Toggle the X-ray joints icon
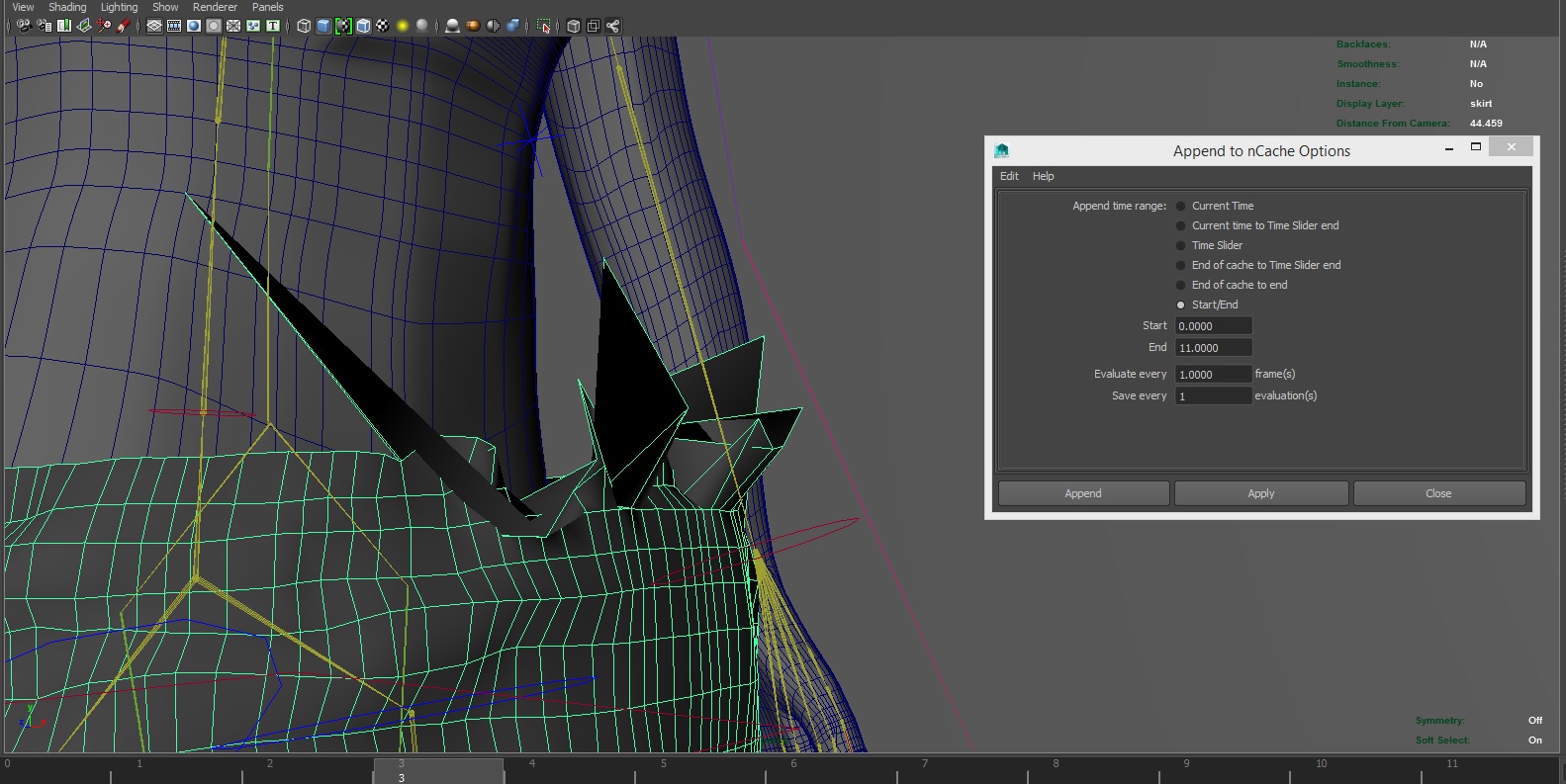The width and height of the screenshot is (1566, 784). point(612,26)
